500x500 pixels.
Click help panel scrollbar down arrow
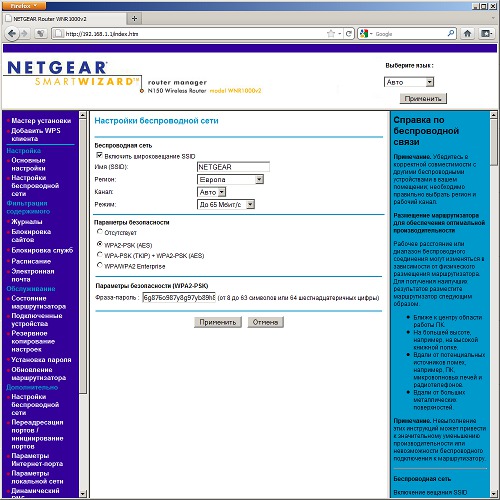[x=494, y=493]
